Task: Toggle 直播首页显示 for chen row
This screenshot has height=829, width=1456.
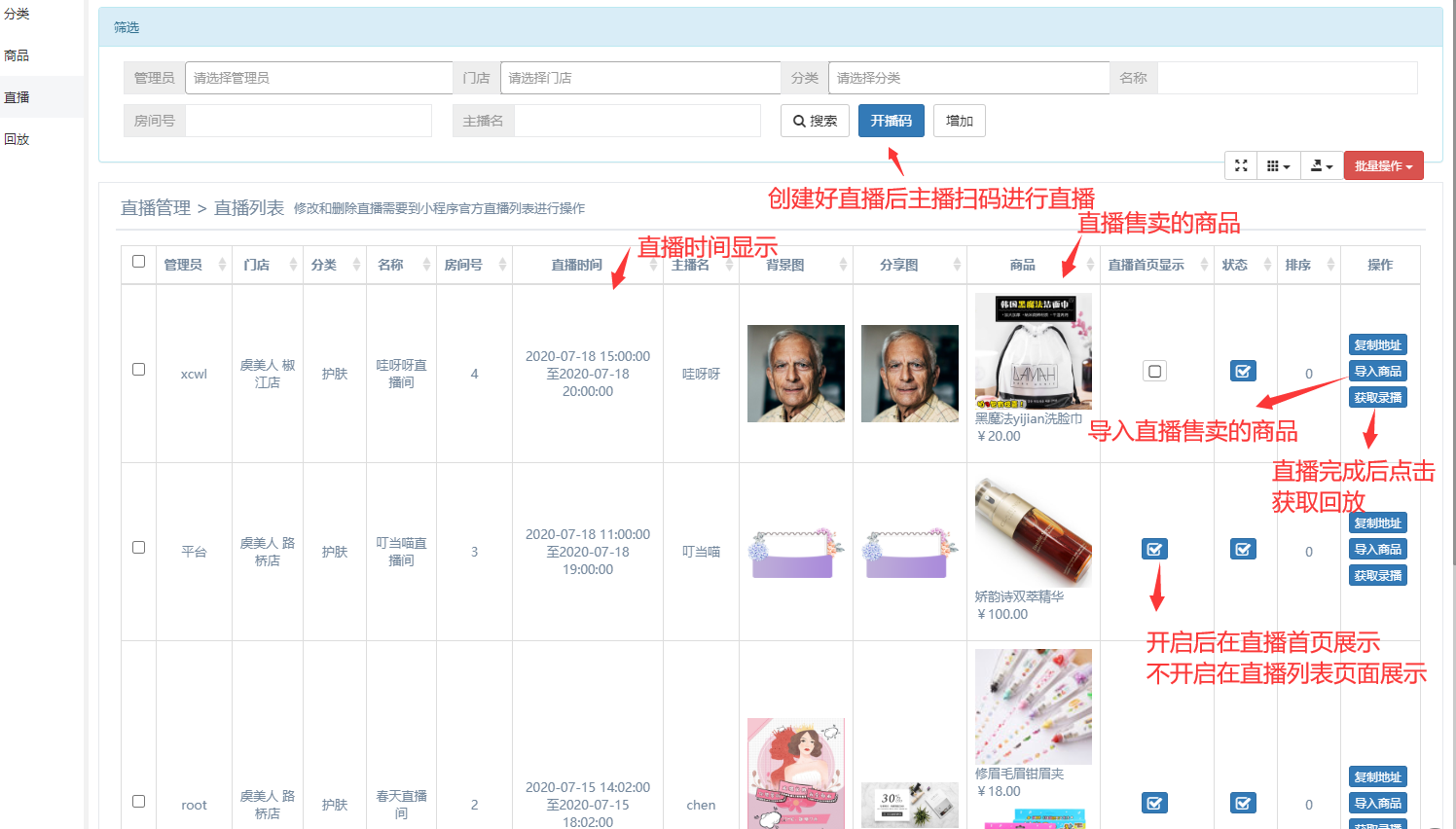Action: pos(1154,803)
